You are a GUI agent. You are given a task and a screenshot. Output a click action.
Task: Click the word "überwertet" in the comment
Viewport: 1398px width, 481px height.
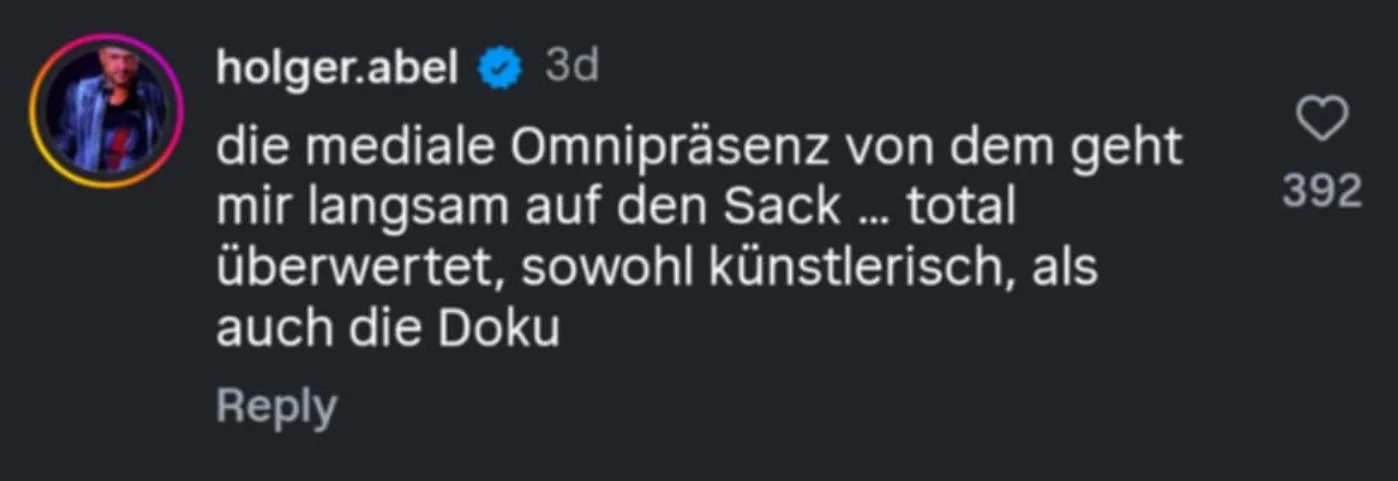[360, 269]
